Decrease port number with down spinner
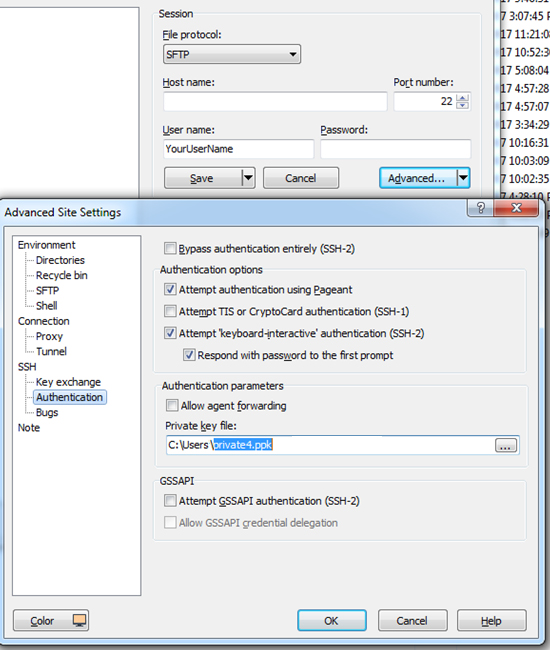The image size is (550, 650). [x=463, y=105]
